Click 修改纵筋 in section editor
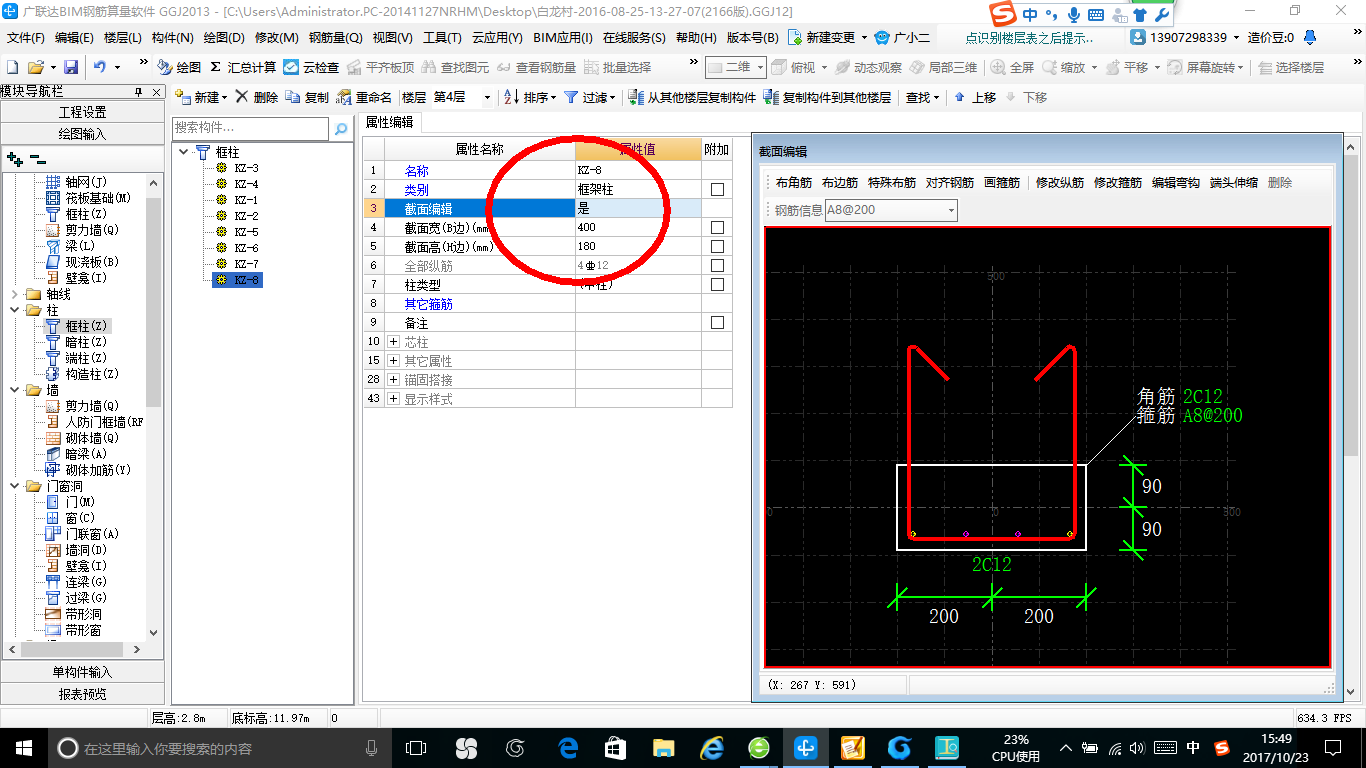 tap(1060, 183)
